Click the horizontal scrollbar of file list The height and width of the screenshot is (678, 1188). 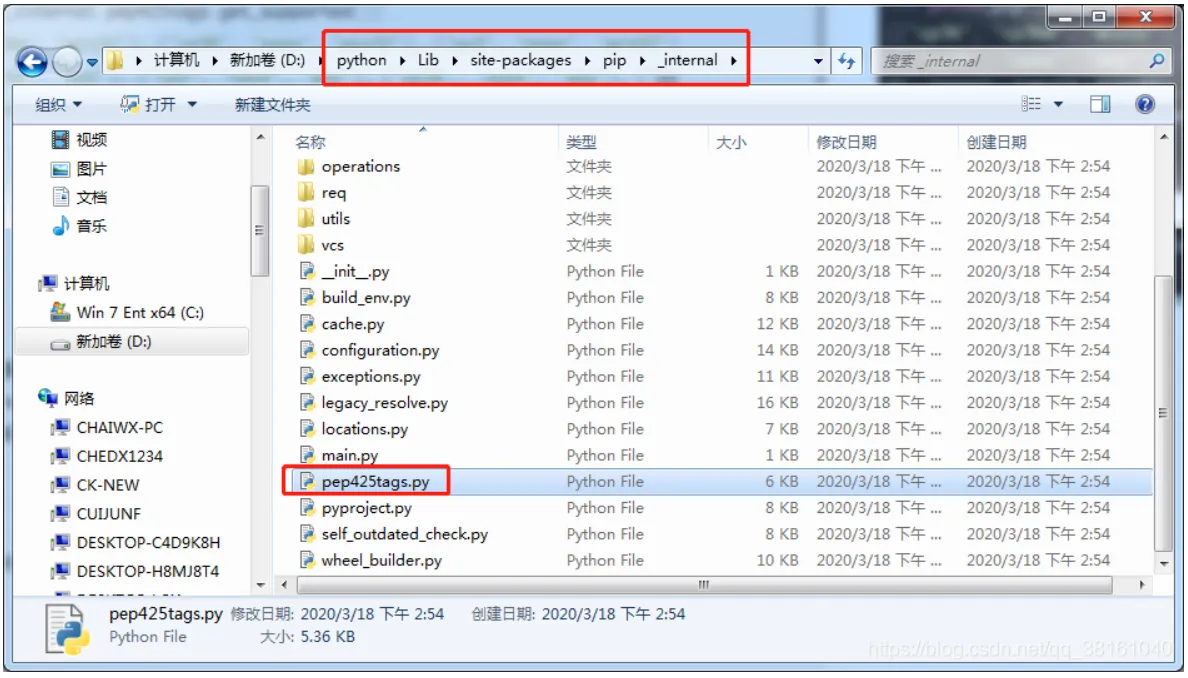click(705, 585)
